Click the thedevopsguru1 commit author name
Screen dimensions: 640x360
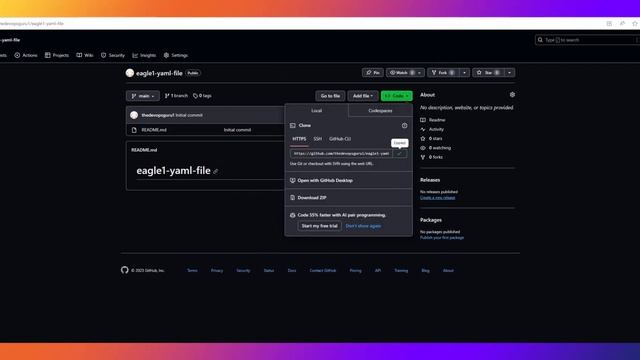tap(158, 115)
